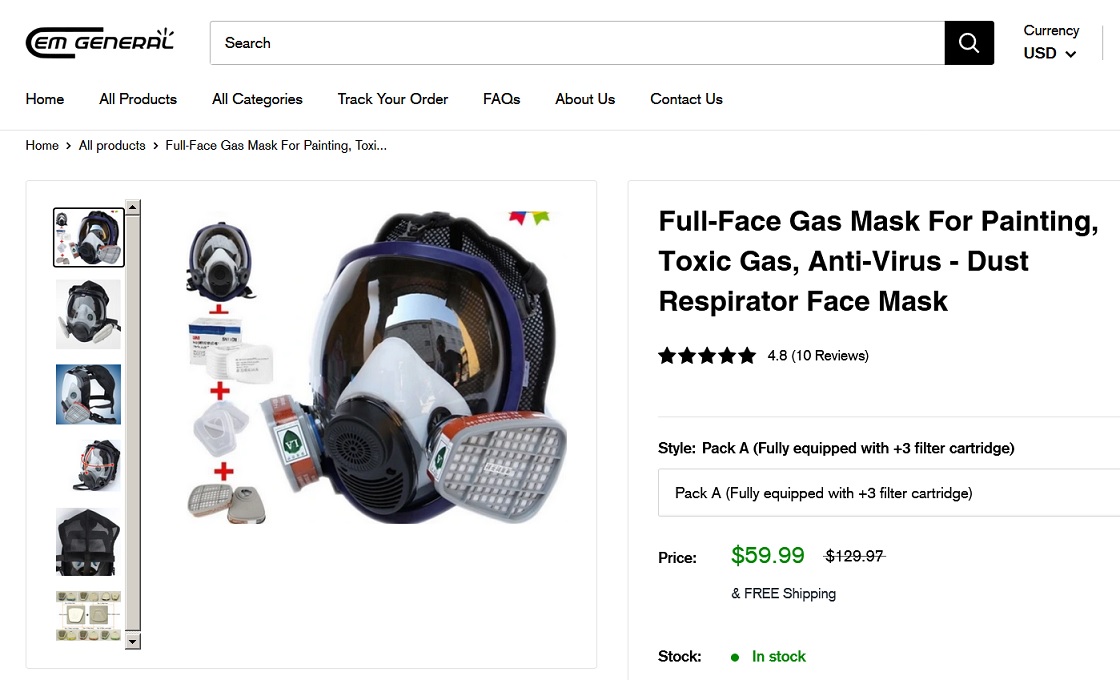
Task: Open the All Categories menu
Action: [x=257, y=99]
